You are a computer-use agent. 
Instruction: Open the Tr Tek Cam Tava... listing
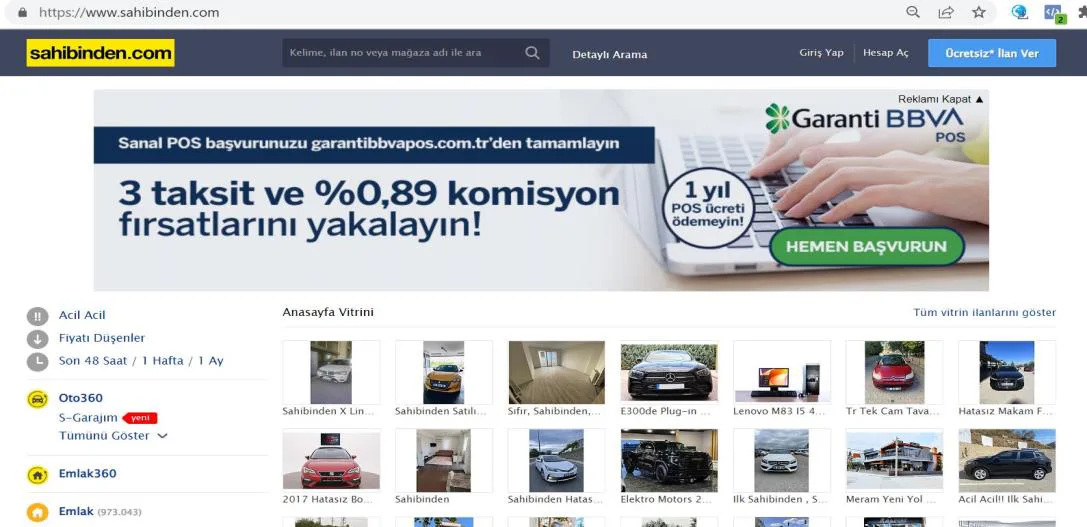[894, 372]
